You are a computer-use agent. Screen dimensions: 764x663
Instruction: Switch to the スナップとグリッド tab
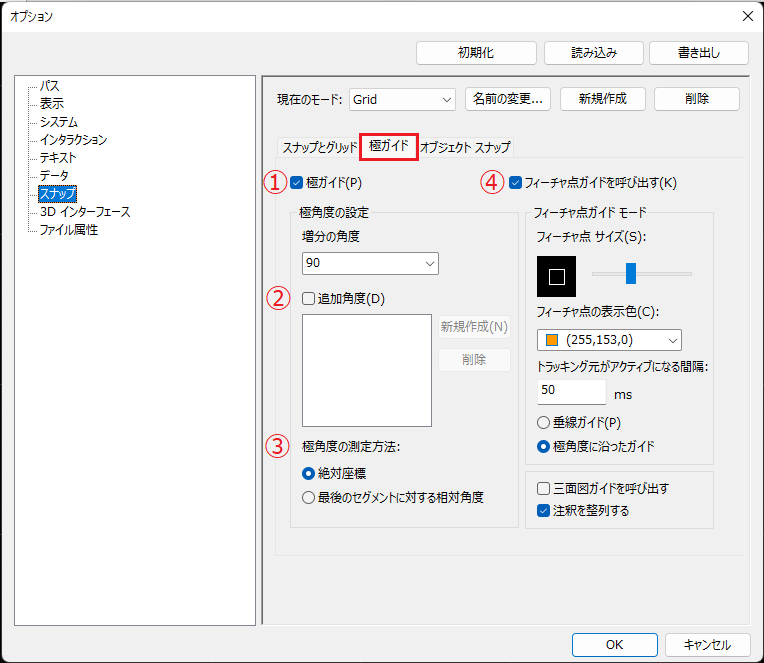click(x=319, y=147)
